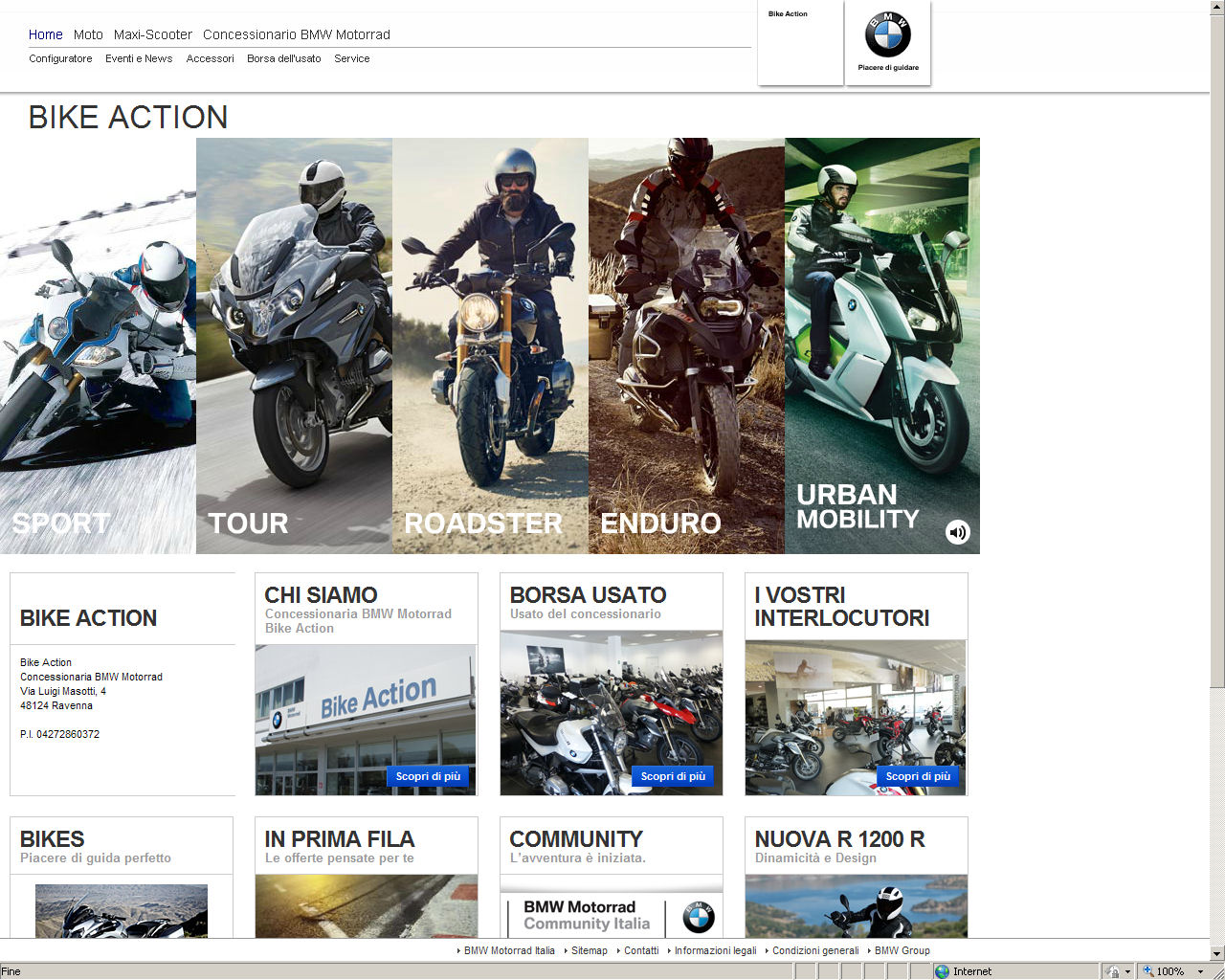Select the SPORT bike category image
The height and width of the screenshot is (980, 1225).
pyautogui.click(x=98, y=345)
